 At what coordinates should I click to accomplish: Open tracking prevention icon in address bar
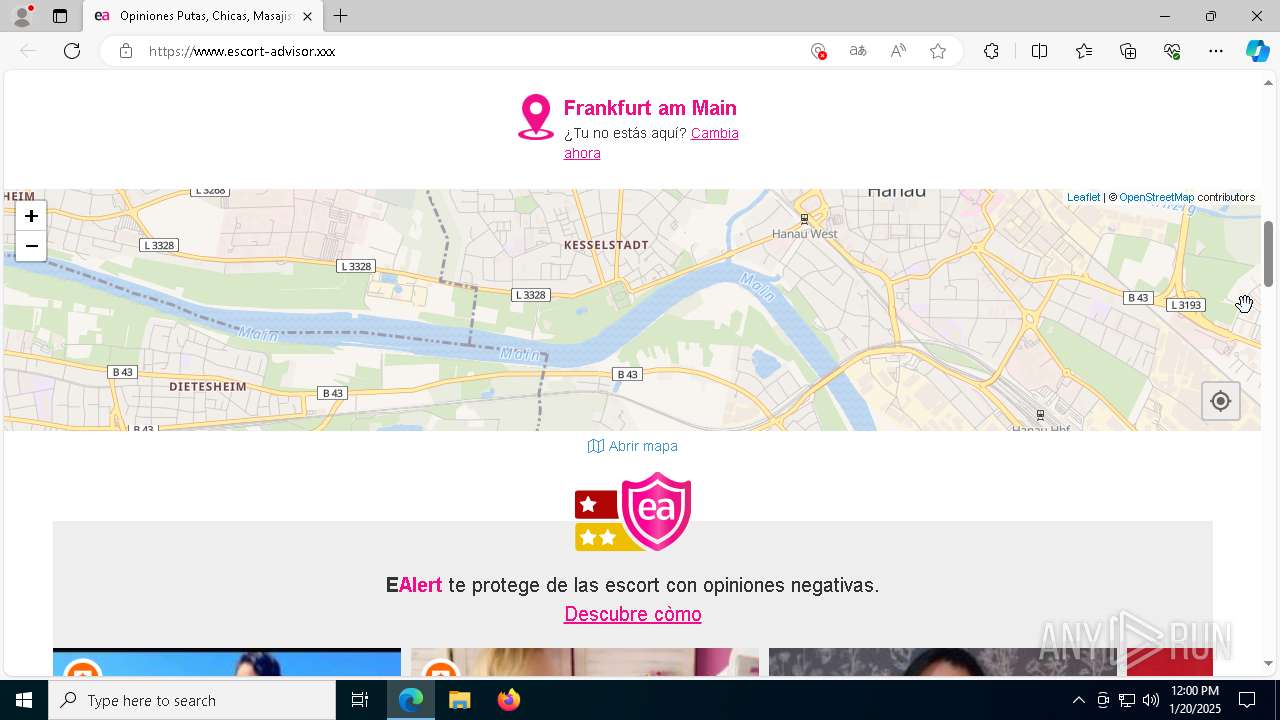point(818,51)
